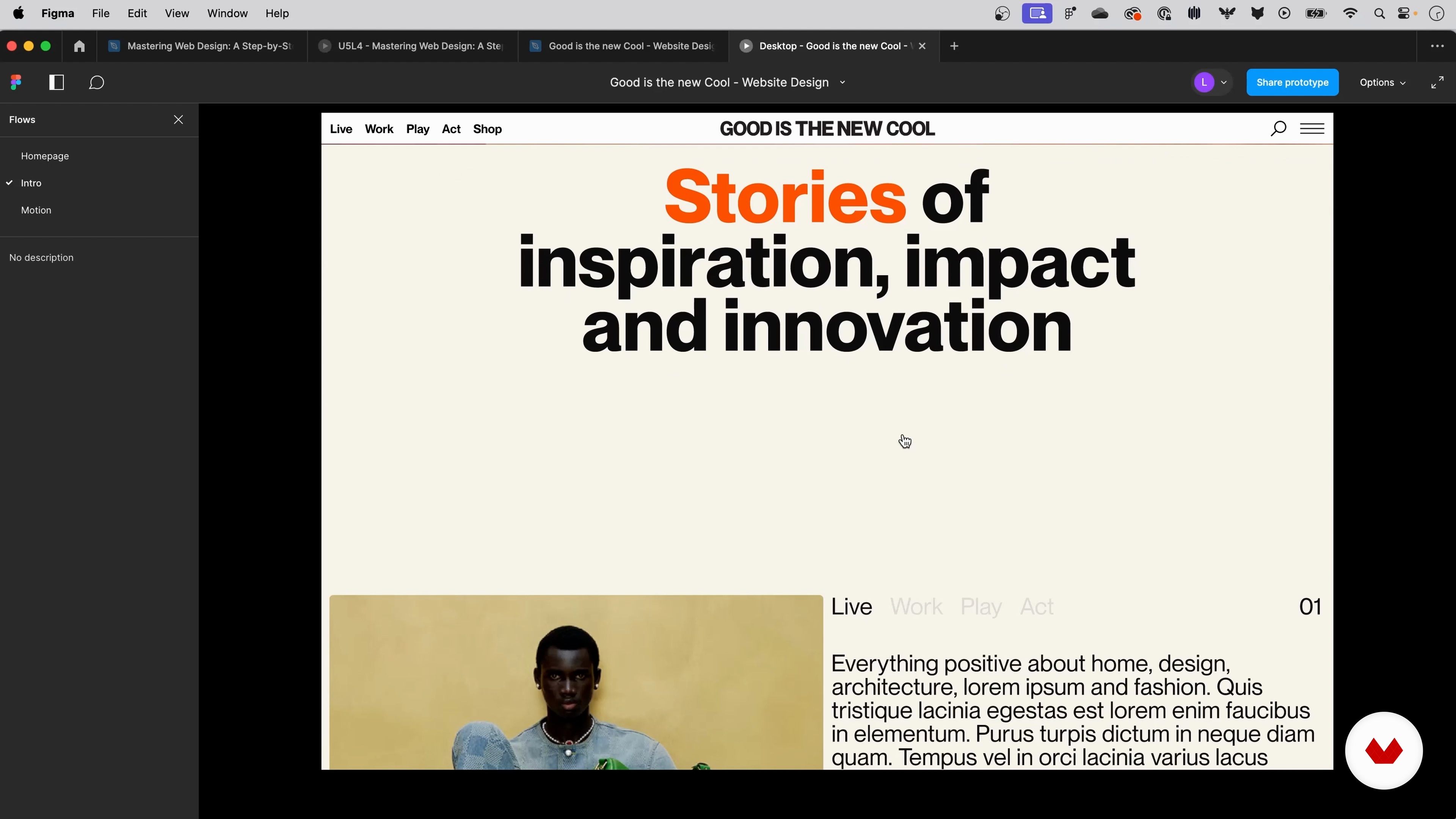Image resolution: width=1456 pixels, height=819 pixels.
Task: Click the 01 slide number
Action: (1310, 607)
